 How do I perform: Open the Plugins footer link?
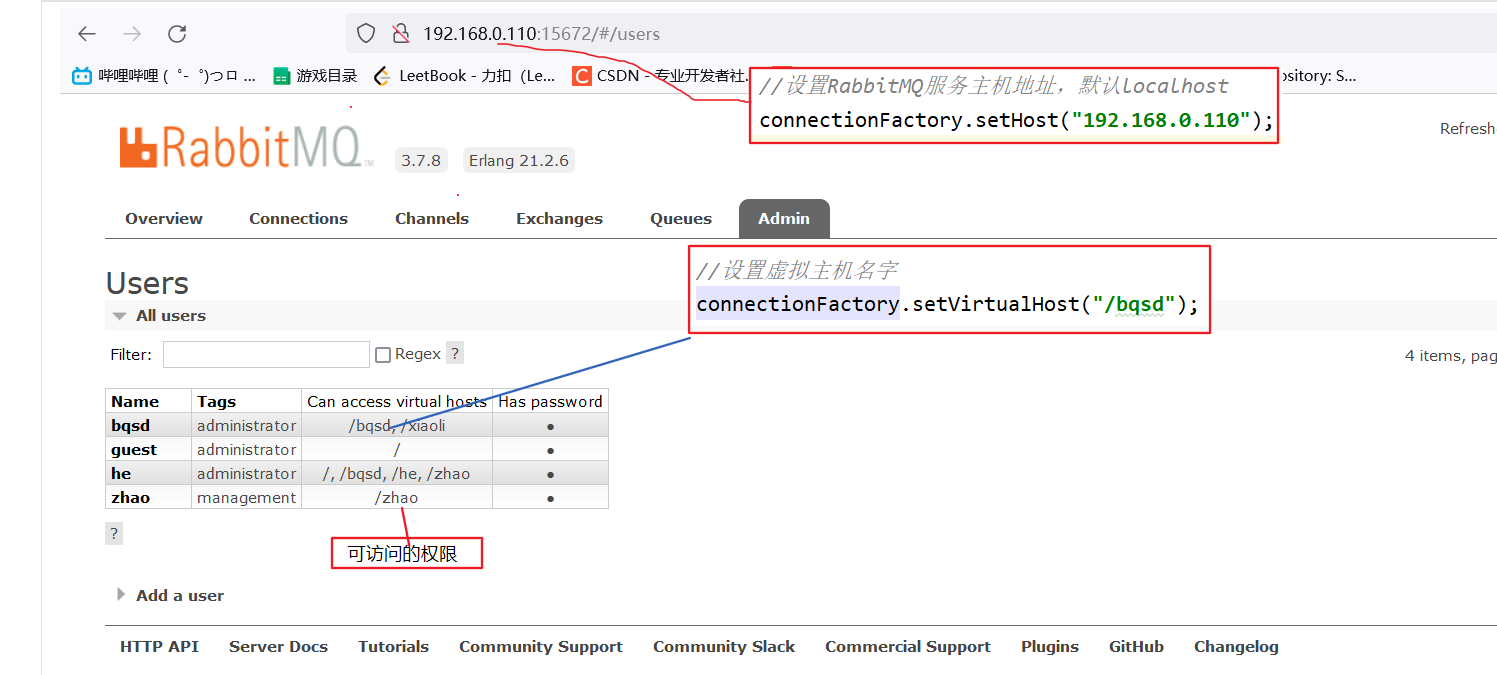click(1050, 647)
